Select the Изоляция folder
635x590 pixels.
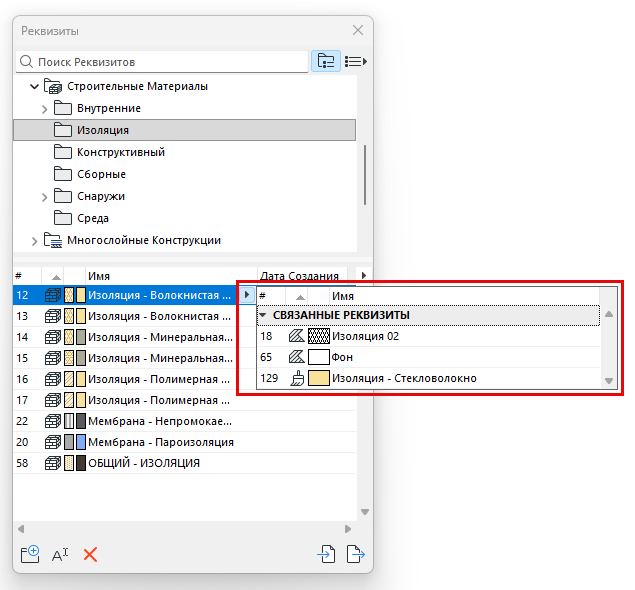coord(184,130)
